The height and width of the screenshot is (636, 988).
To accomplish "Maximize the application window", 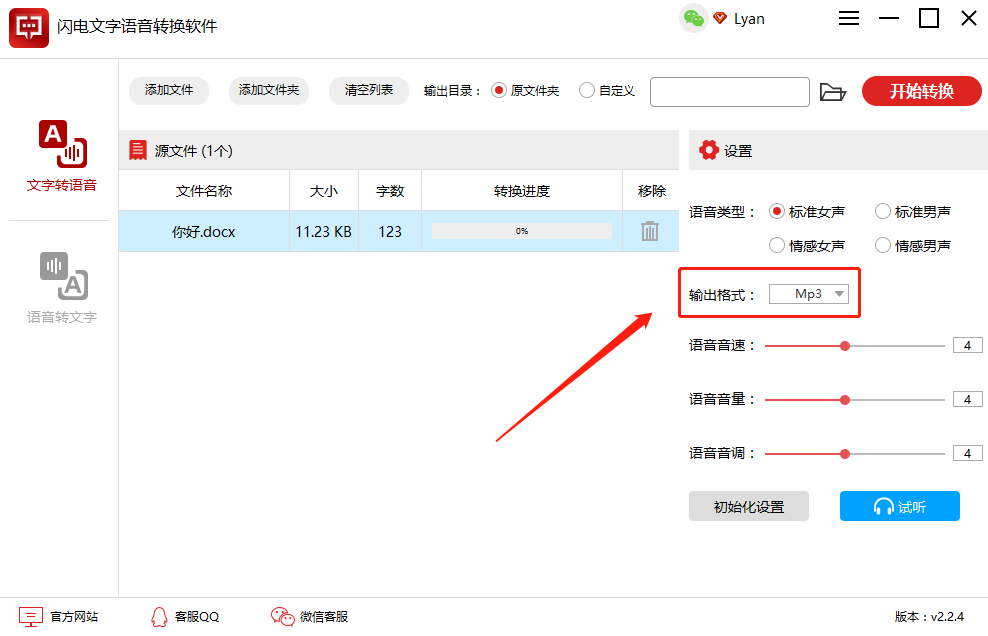I will pos(929,18).
